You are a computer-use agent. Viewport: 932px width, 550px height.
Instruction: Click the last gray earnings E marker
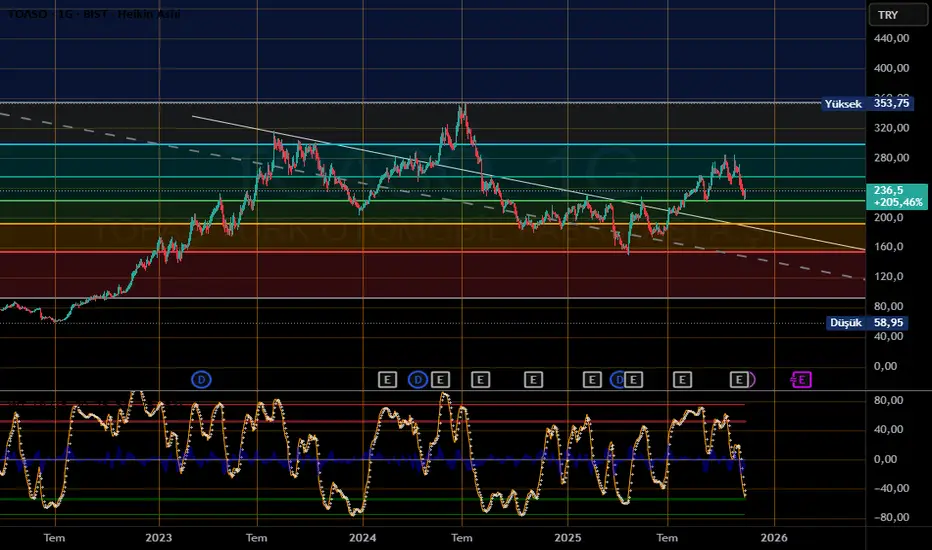(x=740, y=379)
